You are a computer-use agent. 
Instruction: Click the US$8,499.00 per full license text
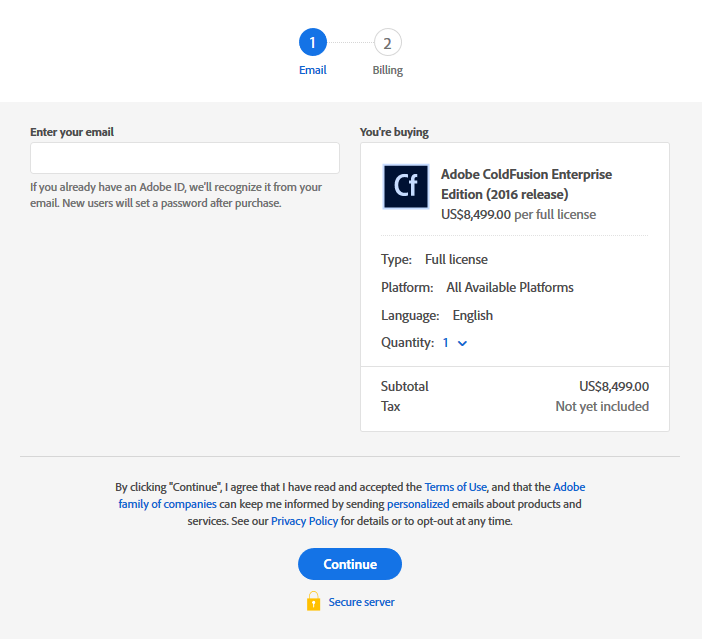pyautogui.click(x=518, y=214)
